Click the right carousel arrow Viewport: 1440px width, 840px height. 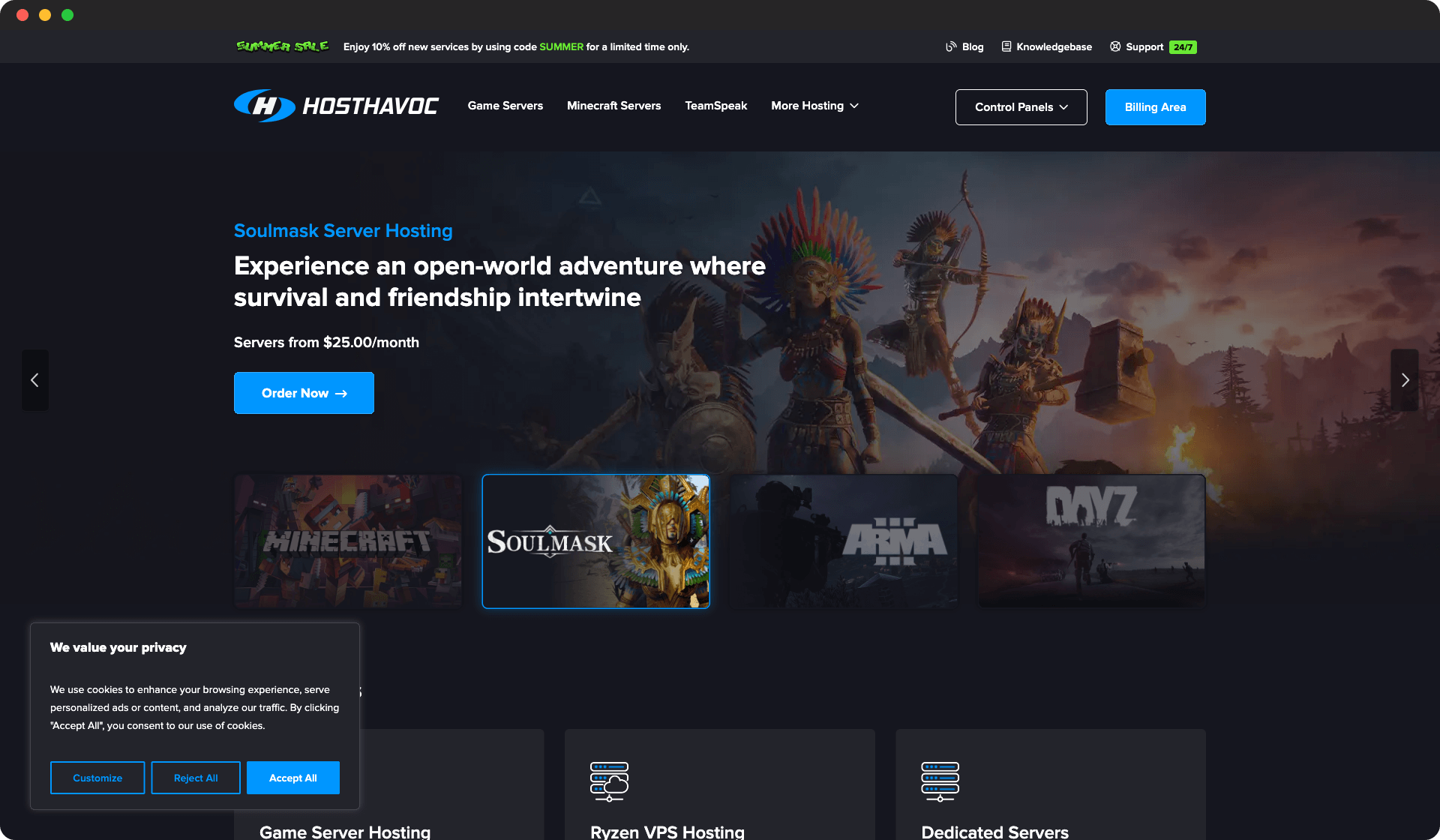click(1405, 380)
